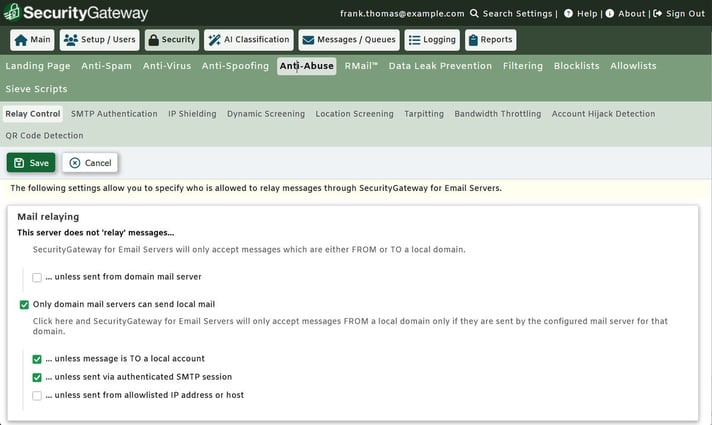
Task: Click the Reports clipboard icon
Action: click(x=473, y=40)
